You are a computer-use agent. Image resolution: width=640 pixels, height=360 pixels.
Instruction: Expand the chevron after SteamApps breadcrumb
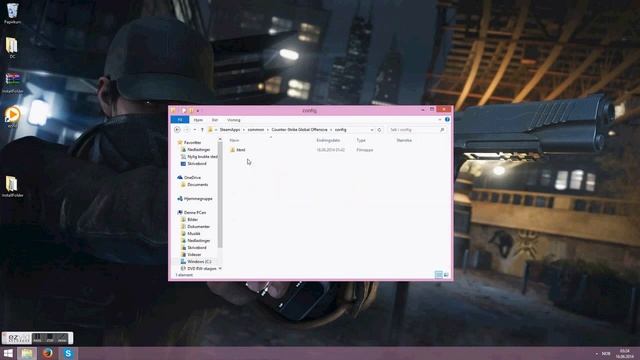click(244, 129)
